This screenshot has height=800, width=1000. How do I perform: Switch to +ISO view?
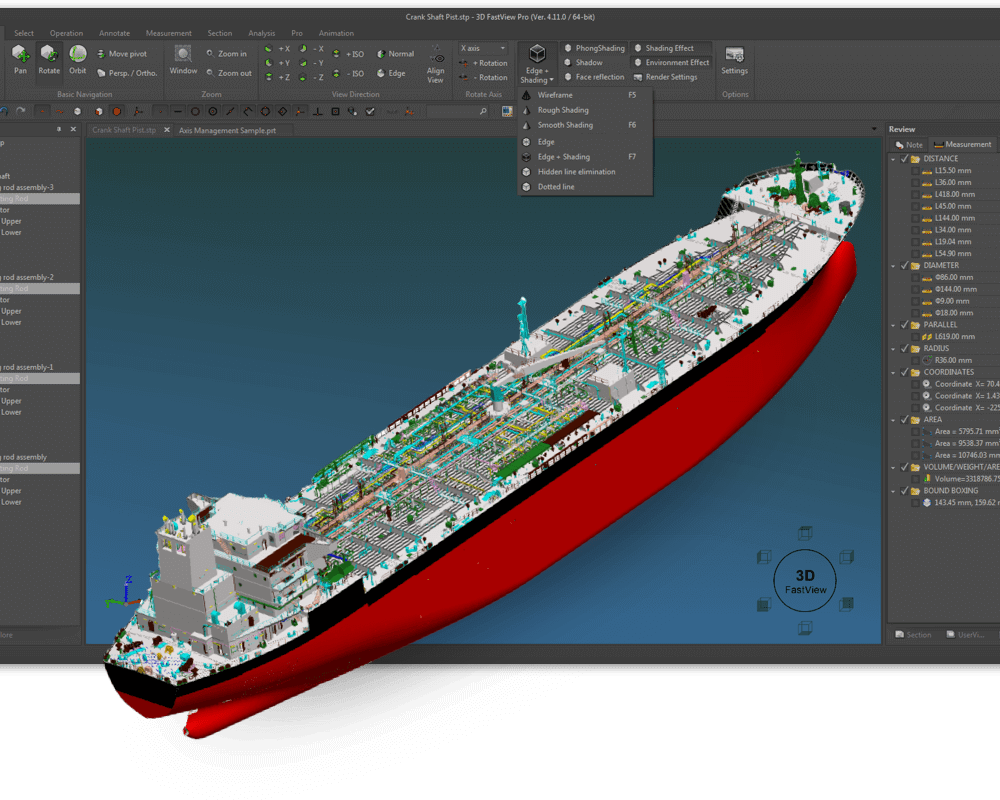(x=348, y=54)
